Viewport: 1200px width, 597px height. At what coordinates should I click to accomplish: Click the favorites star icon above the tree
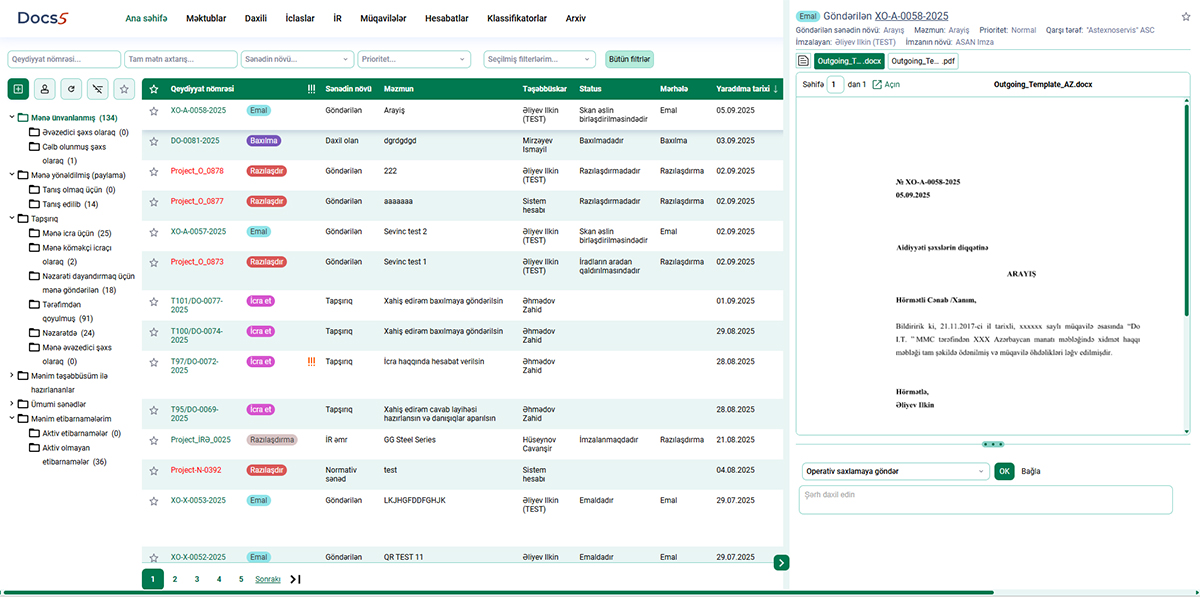124,89
